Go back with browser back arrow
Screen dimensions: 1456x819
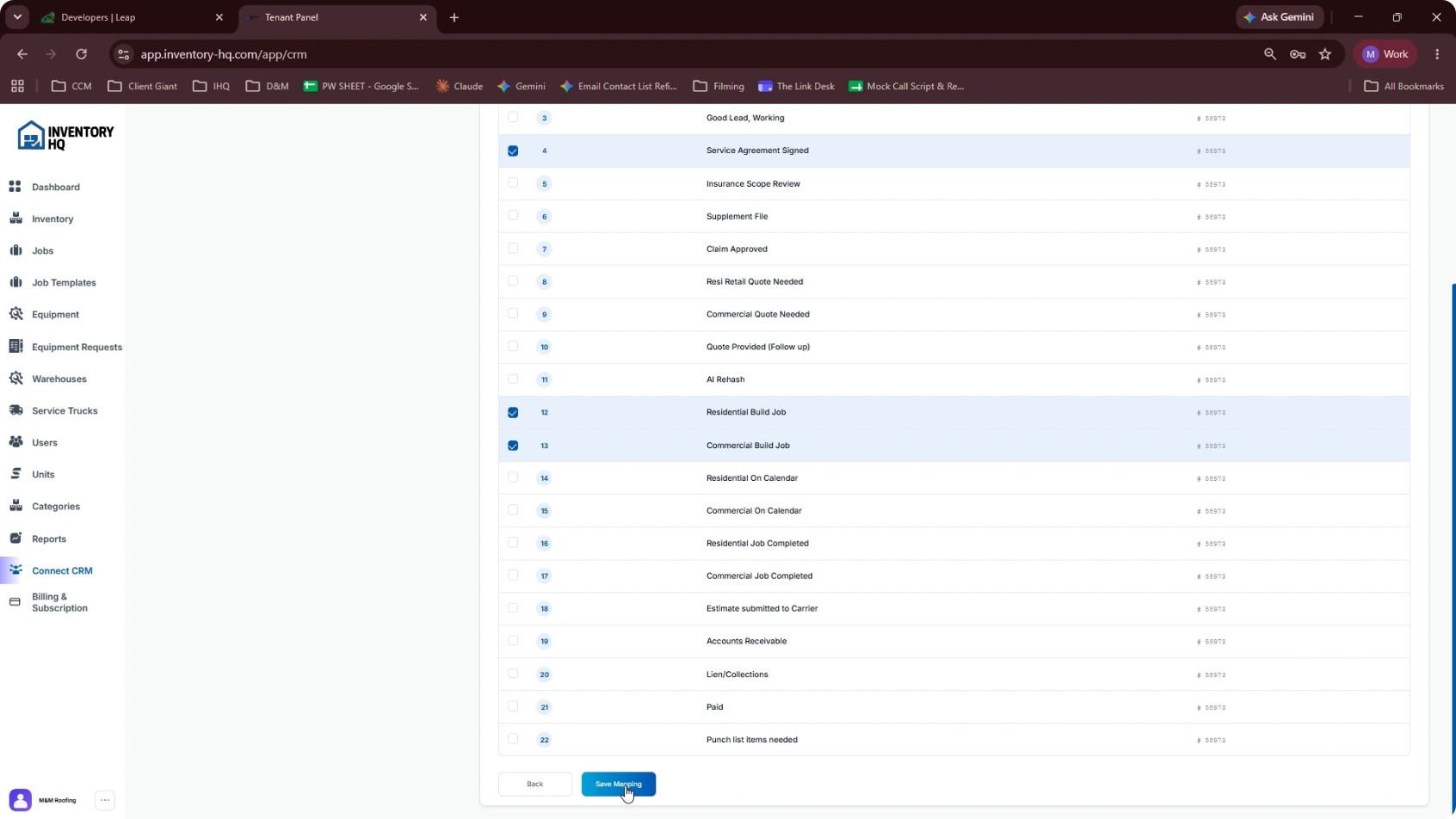(22, 54)
